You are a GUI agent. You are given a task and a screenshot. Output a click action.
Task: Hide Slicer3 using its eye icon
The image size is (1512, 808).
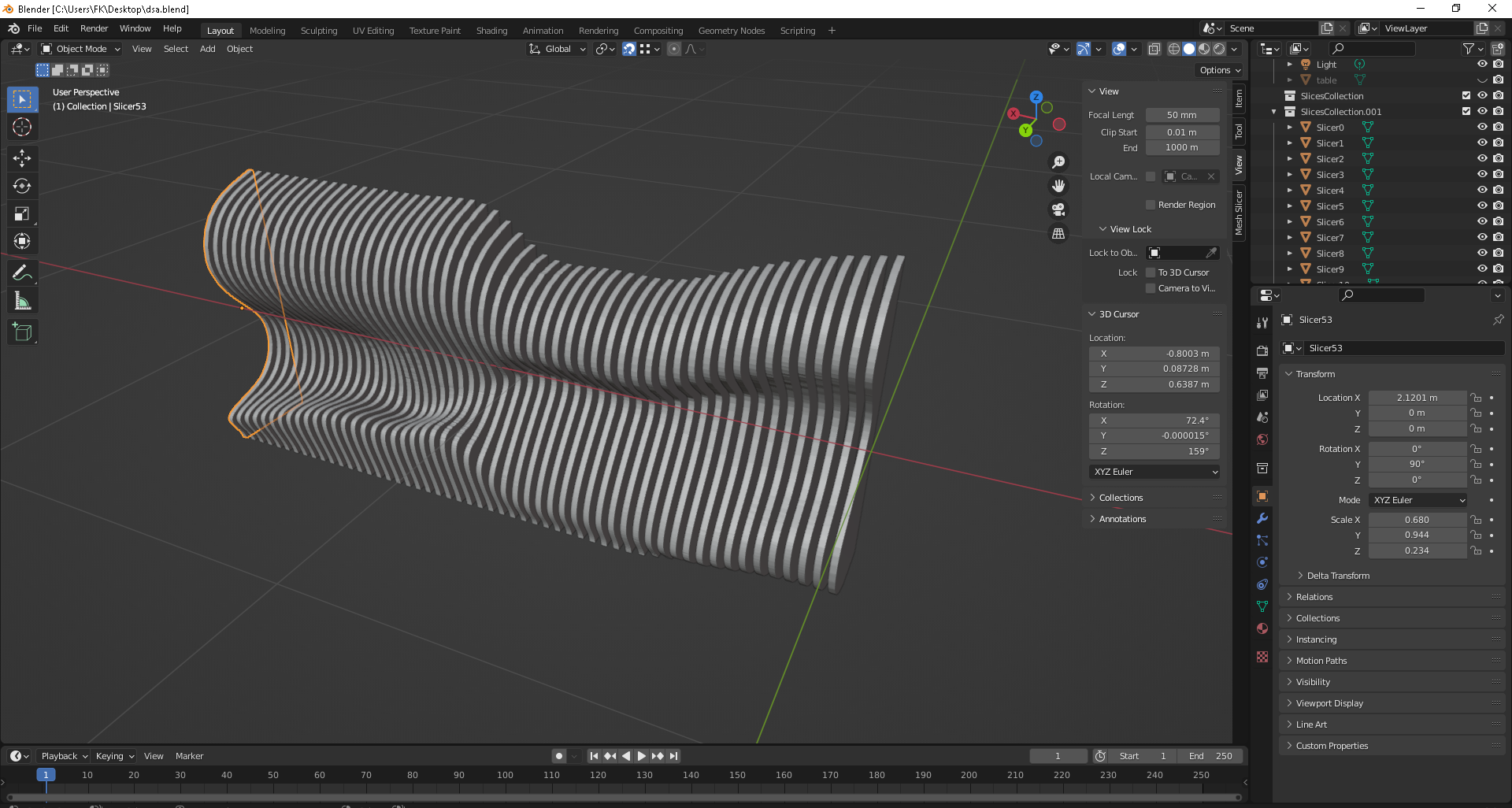(x=1481, y=175)
